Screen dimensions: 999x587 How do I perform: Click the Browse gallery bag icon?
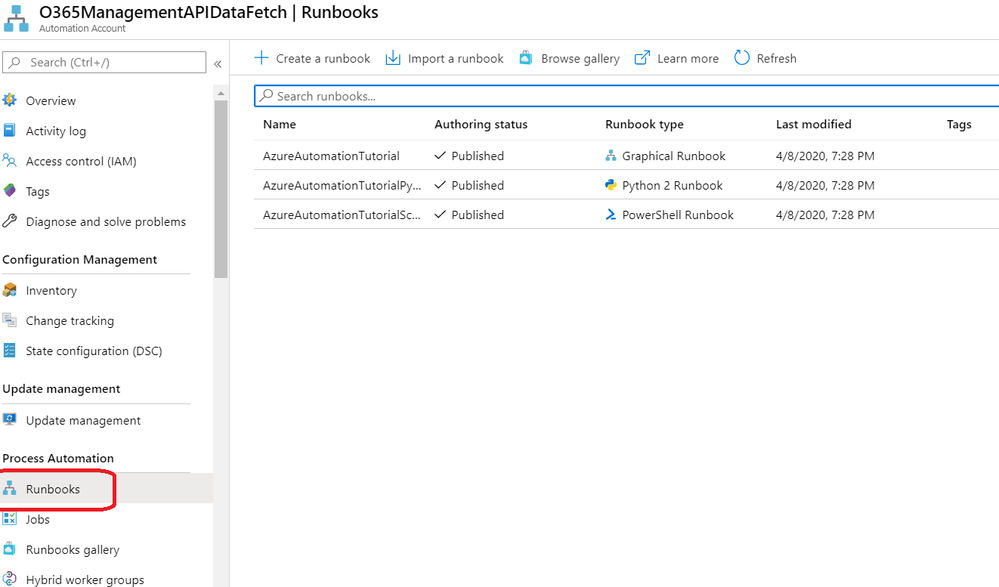click(x=526, y=58)
